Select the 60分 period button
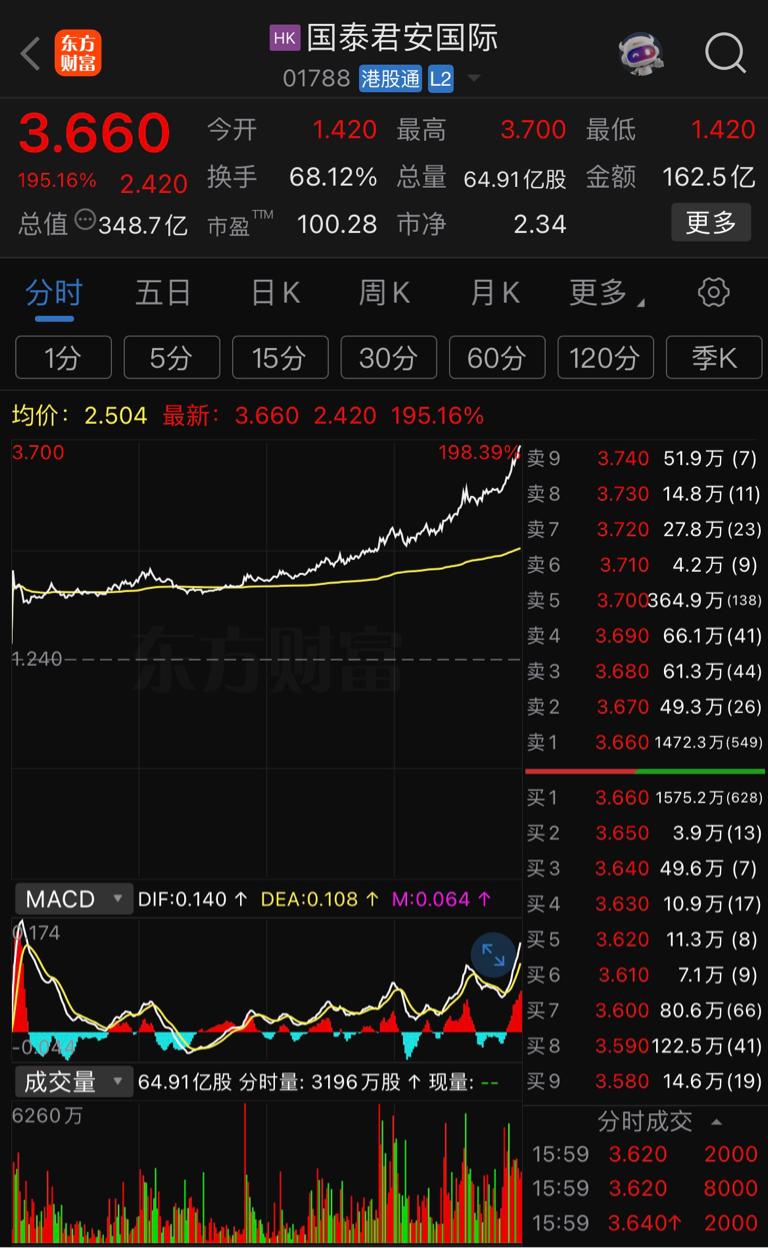The width and height of the screenshot is (768, 1248). (497, 357)
